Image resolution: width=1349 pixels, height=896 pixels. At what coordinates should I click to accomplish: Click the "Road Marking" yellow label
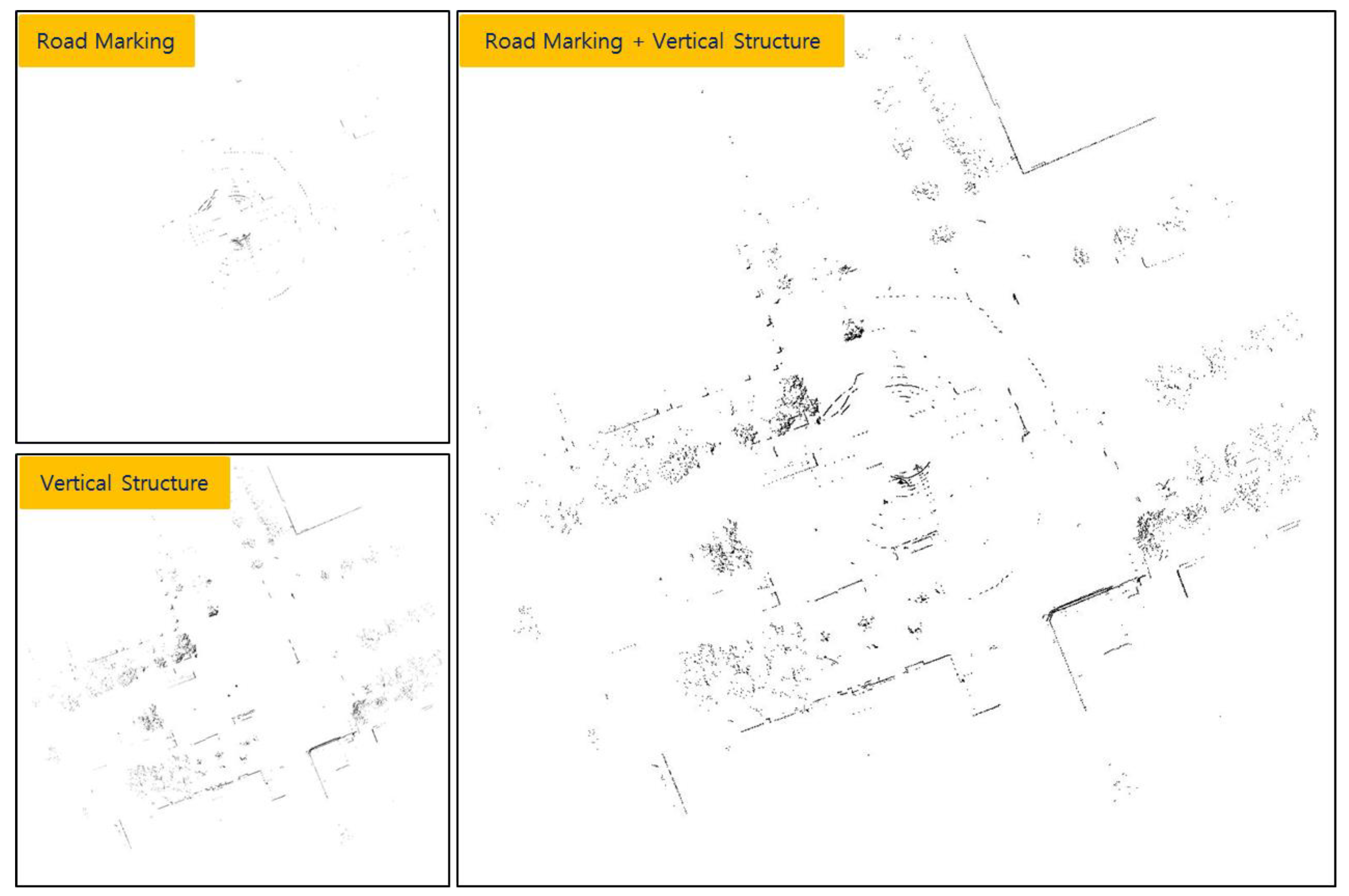coord(106,41)
